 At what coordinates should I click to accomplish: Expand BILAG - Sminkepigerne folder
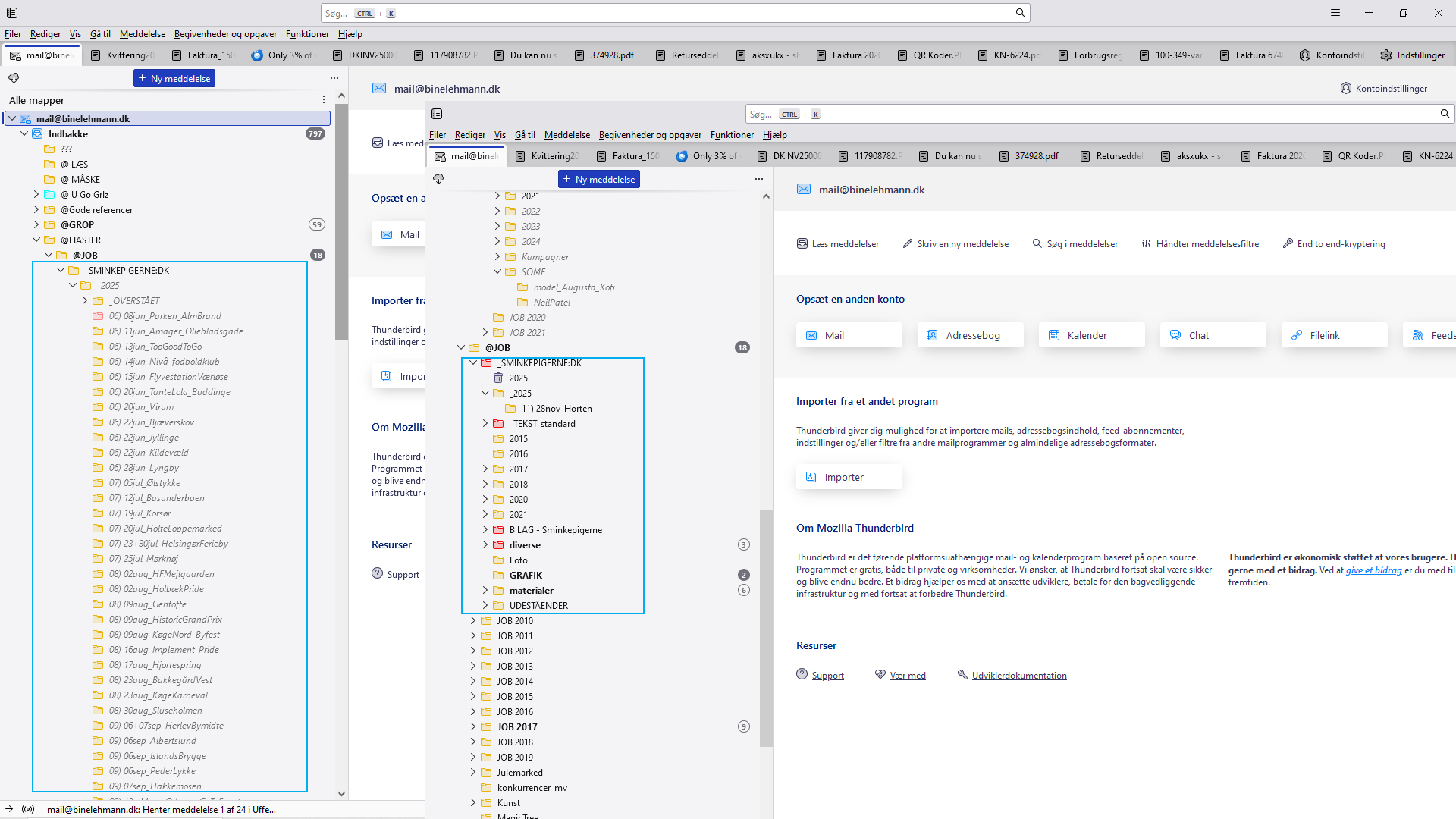pyautogui.click(x=485, y=529)
